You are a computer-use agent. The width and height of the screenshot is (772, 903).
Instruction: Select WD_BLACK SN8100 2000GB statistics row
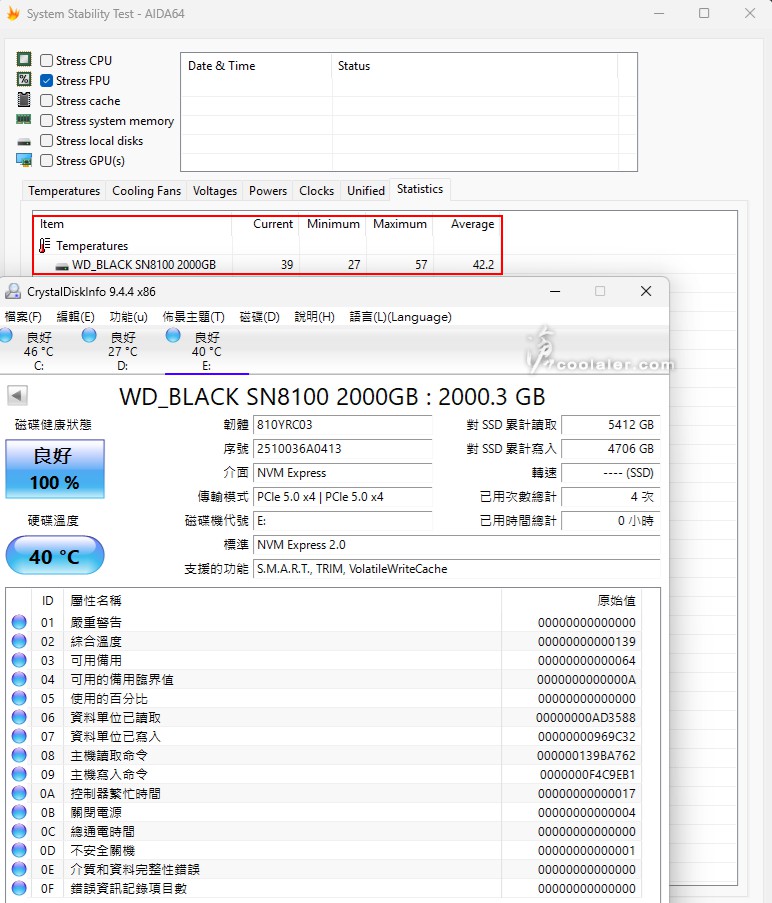pos(268,264)
